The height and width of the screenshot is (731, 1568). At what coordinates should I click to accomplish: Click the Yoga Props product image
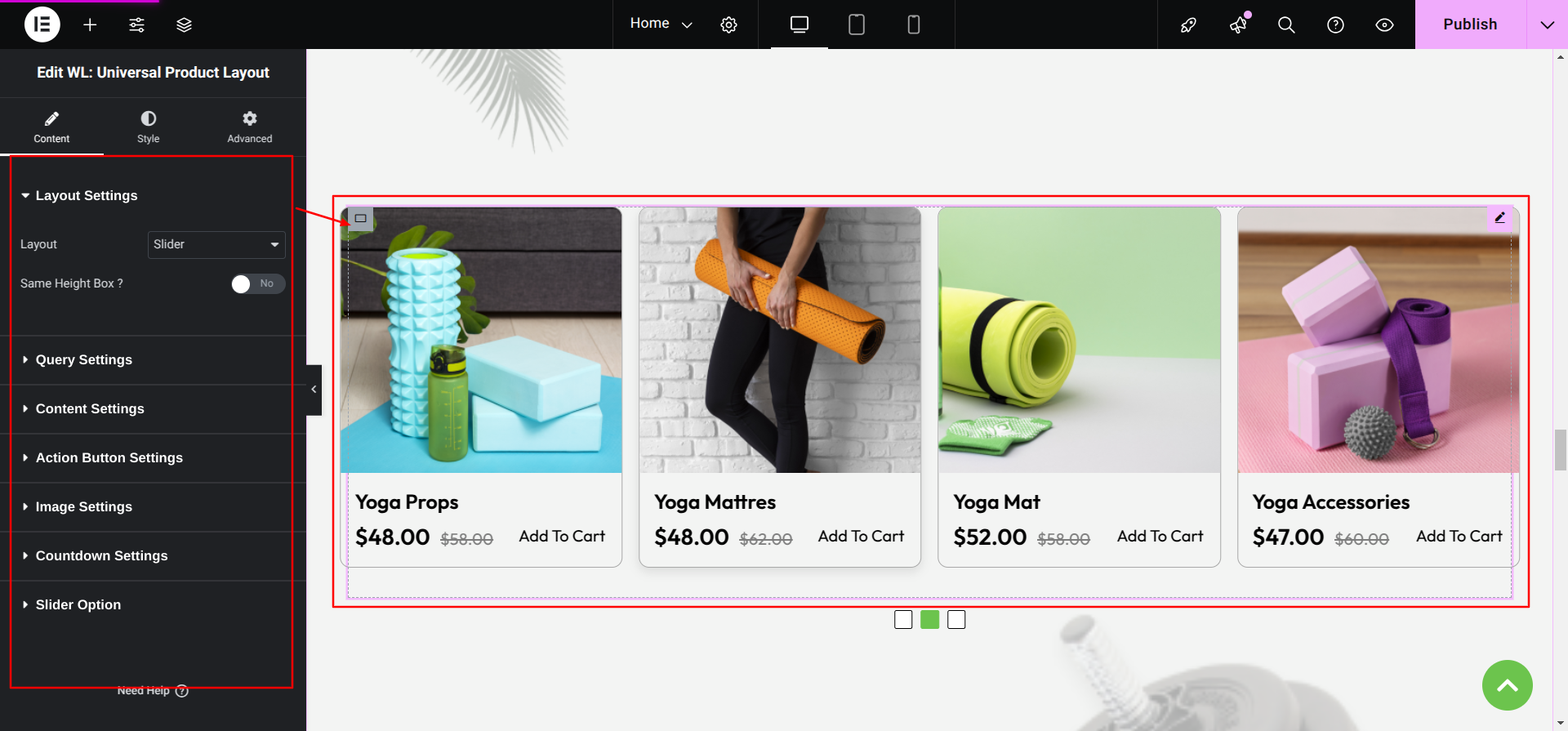(481, 340)
